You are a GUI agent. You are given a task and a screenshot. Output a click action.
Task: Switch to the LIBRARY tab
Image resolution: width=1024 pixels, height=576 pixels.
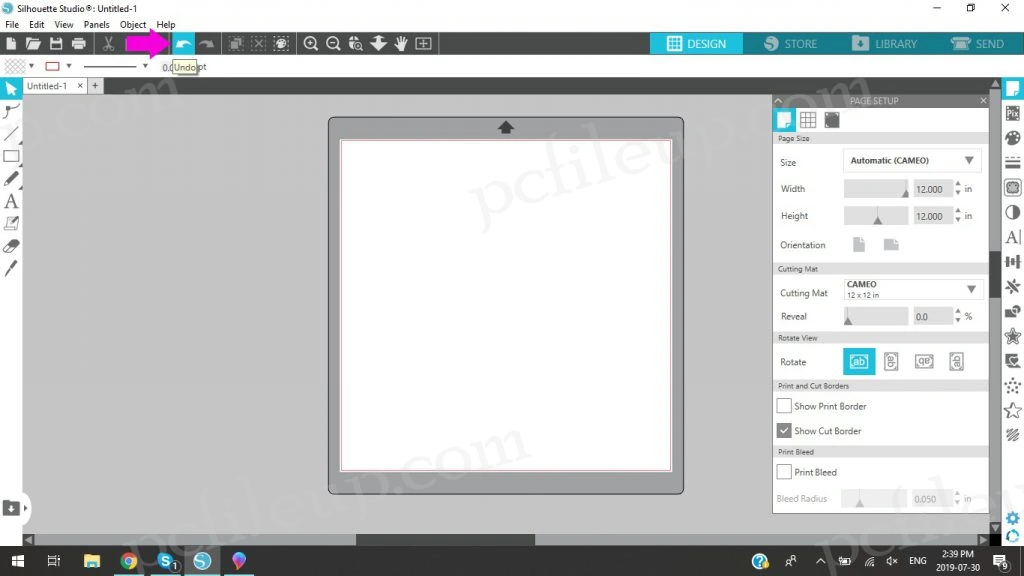(884, 44)
